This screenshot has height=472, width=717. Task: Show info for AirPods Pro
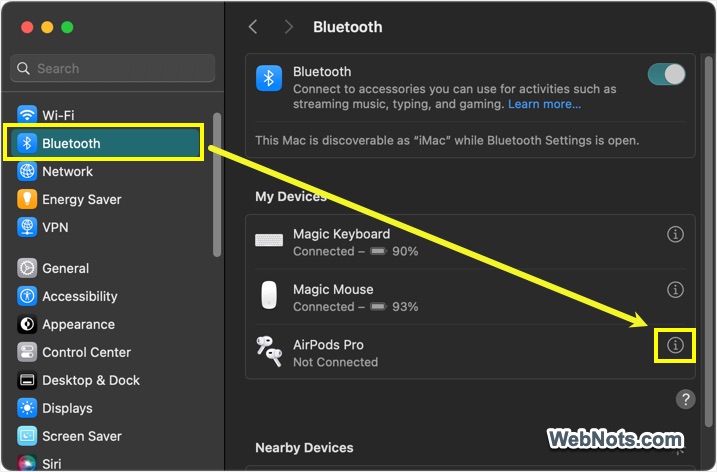(x=675, y=345)
